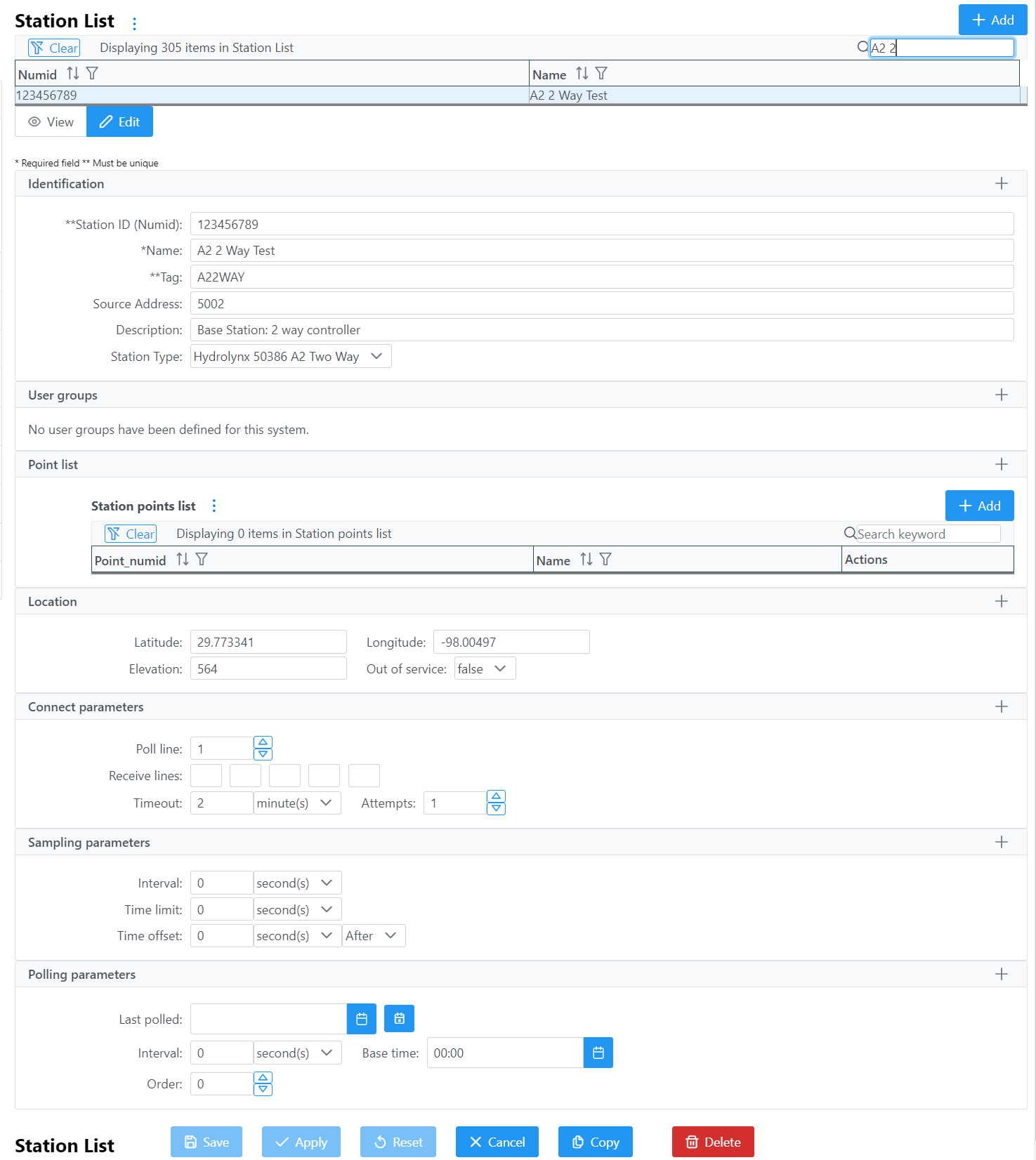
Task: Open Station points list three-dot menu
Action: (214, 506)
